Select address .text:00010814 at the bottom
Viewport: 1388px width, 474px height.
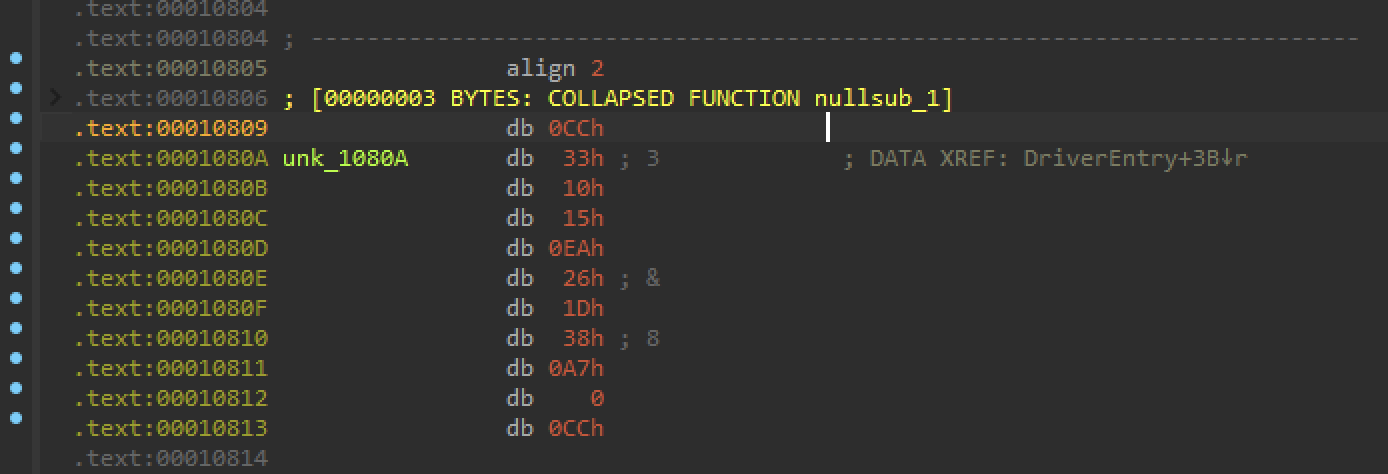pos(171,458)
